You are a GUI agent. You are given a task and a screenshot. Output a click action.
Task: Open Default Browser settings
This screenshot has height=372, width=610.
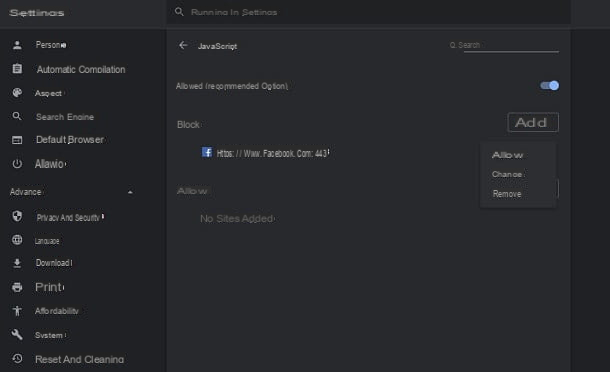tap(70, 140)
